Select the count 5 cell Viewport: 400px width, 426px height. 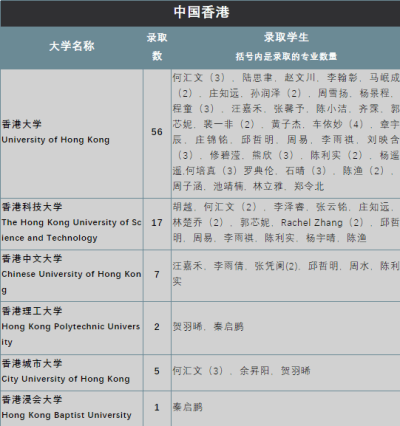pos(157,371)
